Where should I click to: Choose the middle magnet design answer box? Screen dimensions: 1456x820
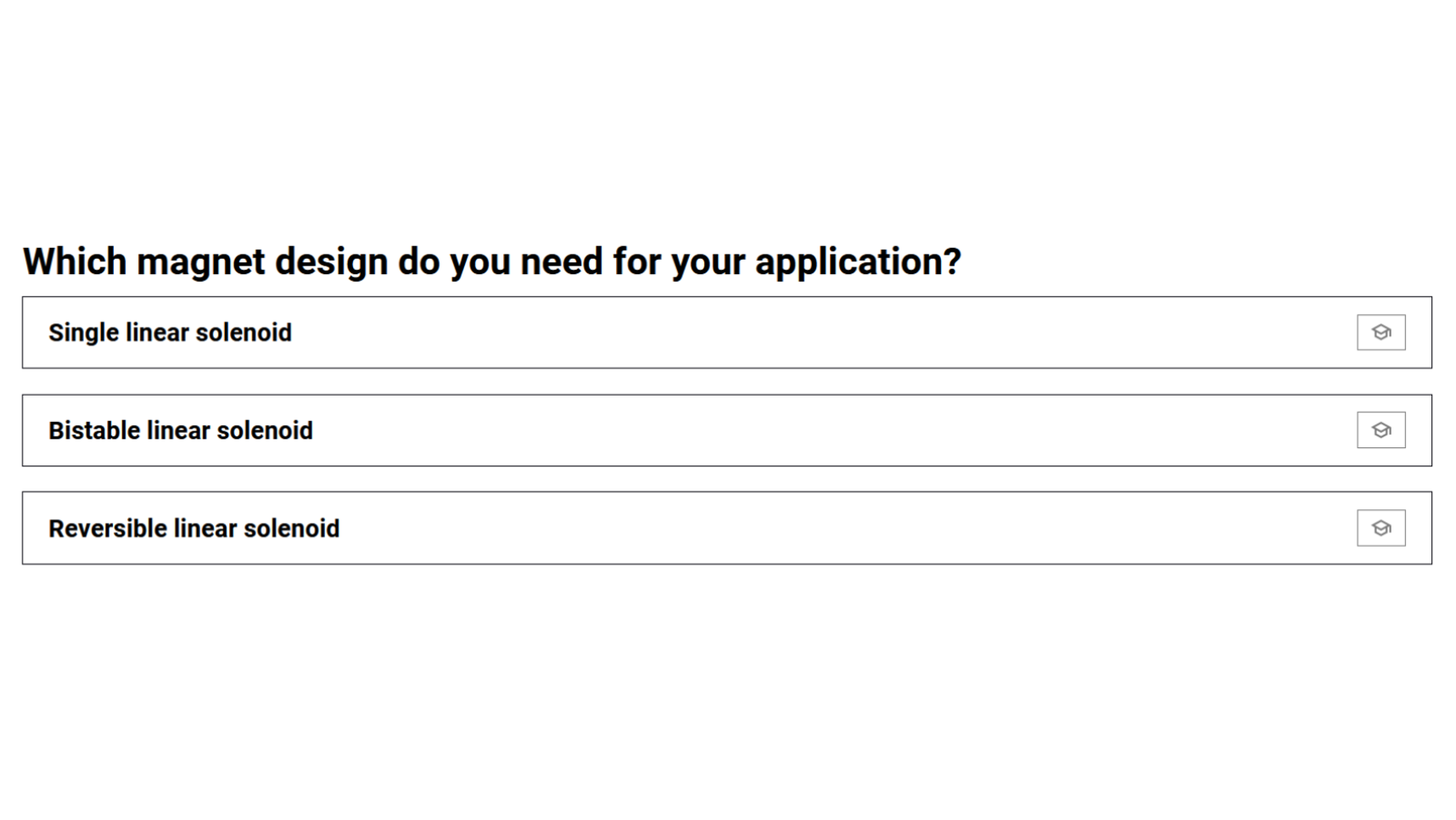pos(679,430)
